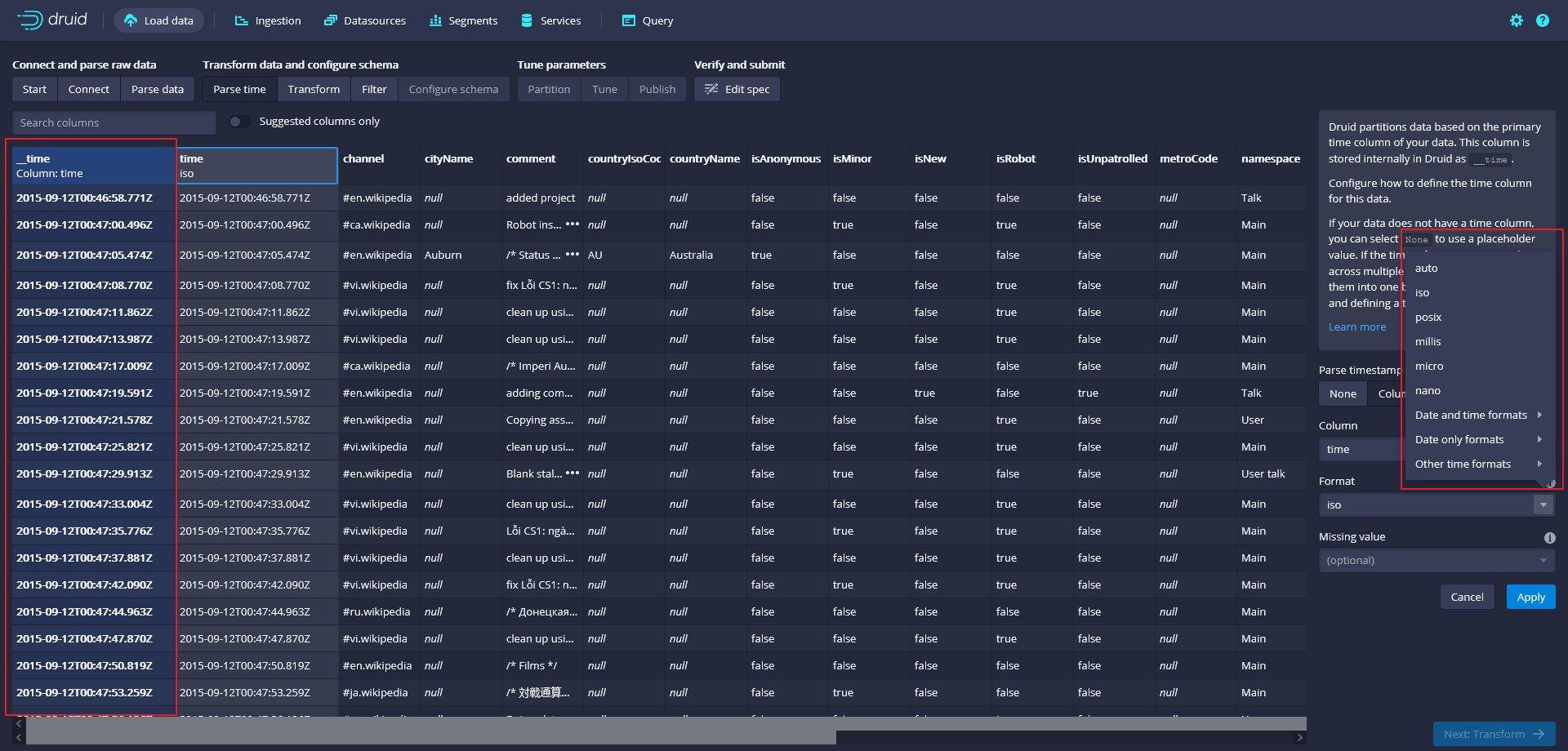
Task: Select the __time column header
Action: [93, 166]
